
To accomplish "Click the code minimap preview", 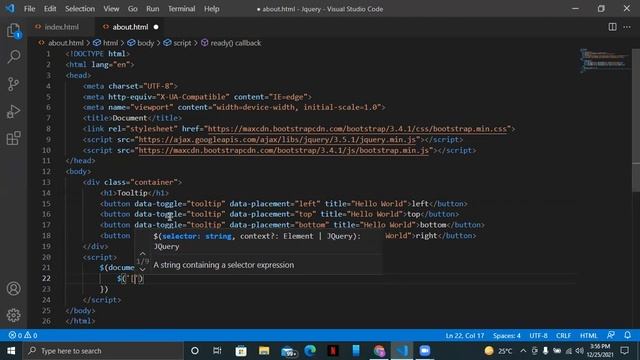I will pyautogui.click(x=604, y=60).
